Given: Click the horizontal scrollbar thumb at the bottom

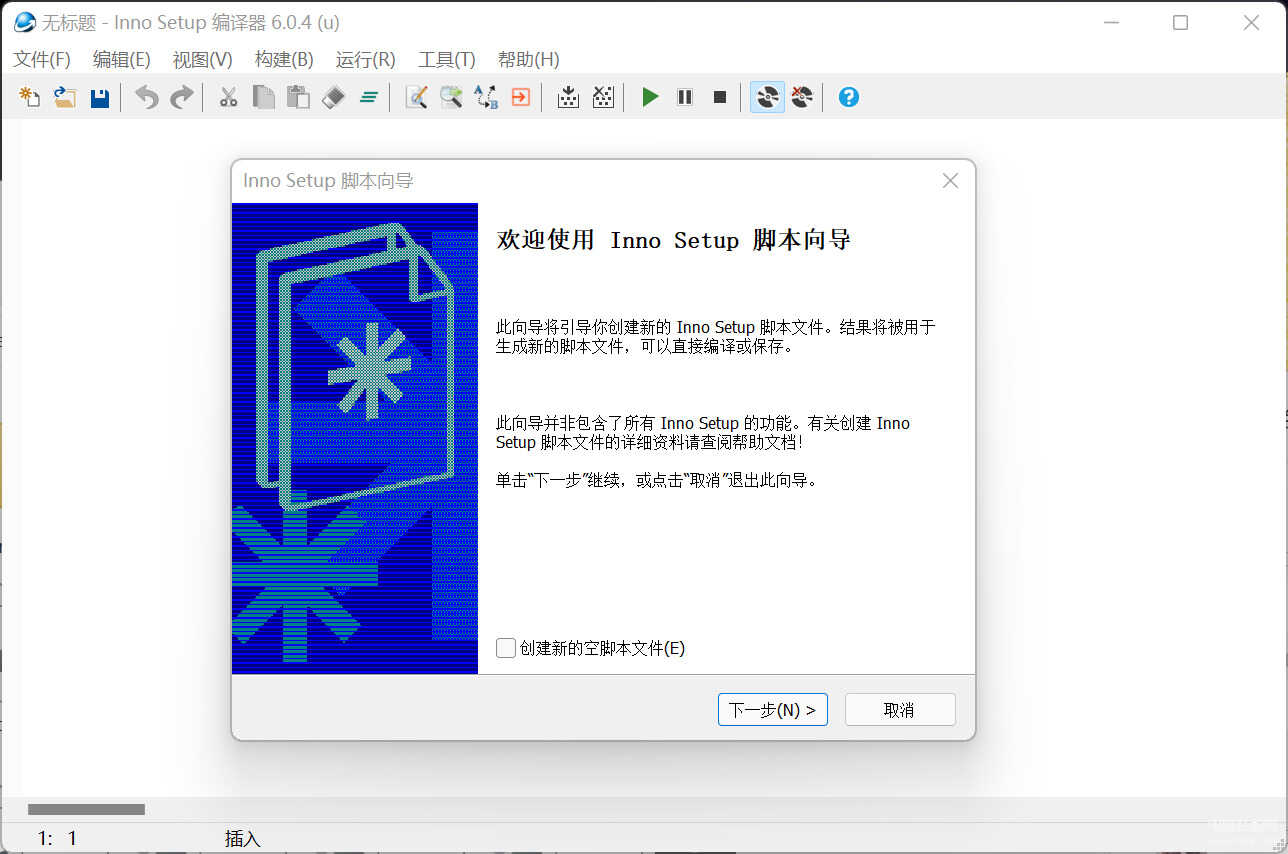Looking at the screenshot, I should 86,809.
